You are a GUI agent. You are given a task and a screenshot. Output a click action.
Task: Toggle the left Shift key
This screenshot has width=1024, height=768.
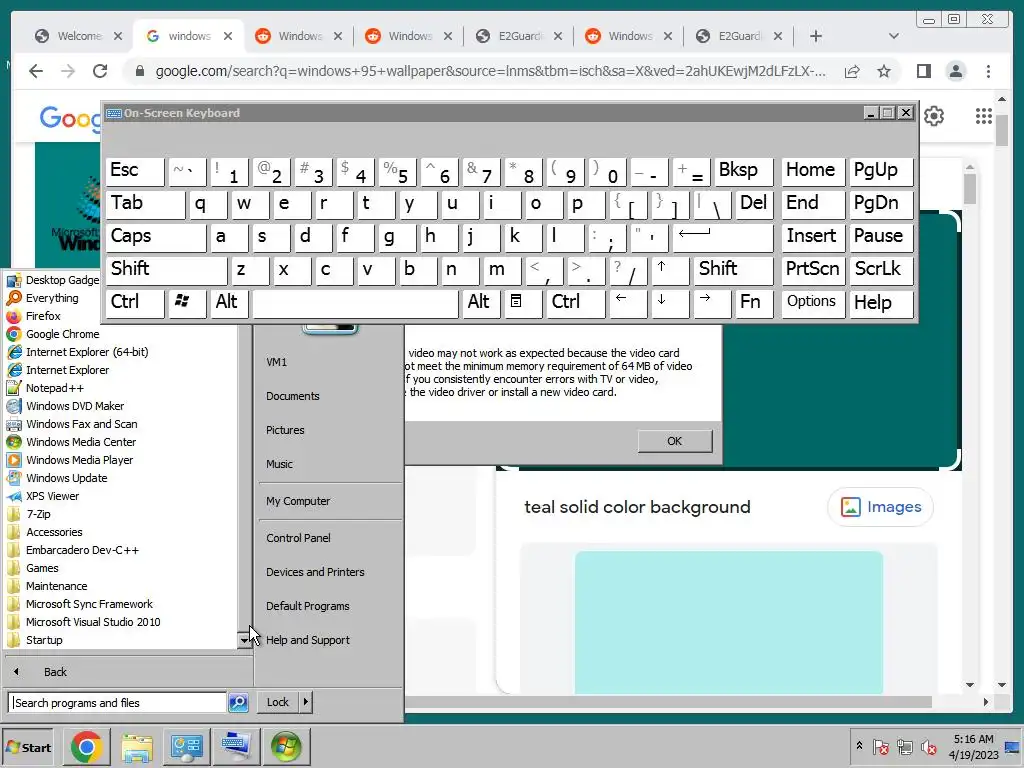pyautogui.click(x=166, y=269)
